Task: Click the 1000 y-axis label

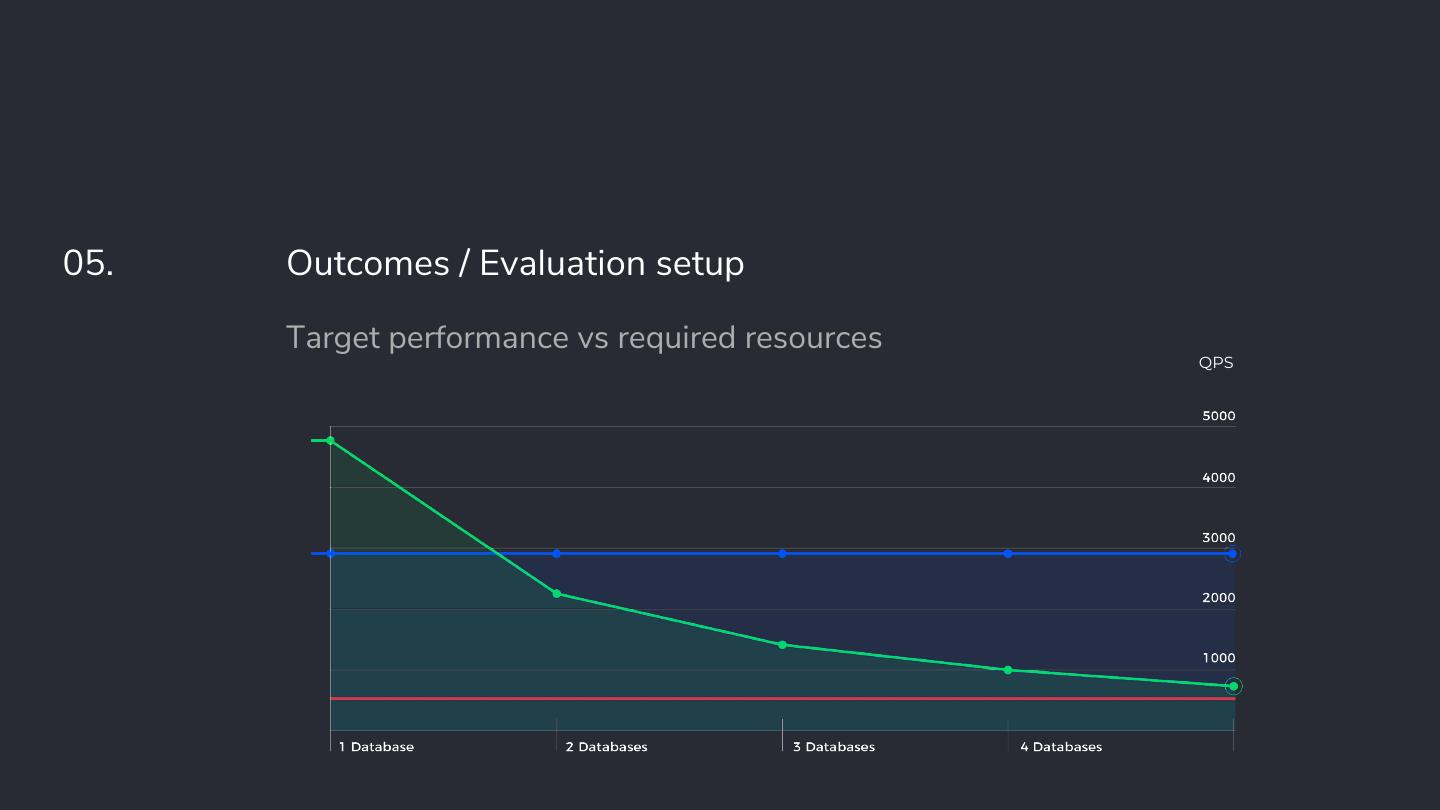Action: click(1218, 658)
